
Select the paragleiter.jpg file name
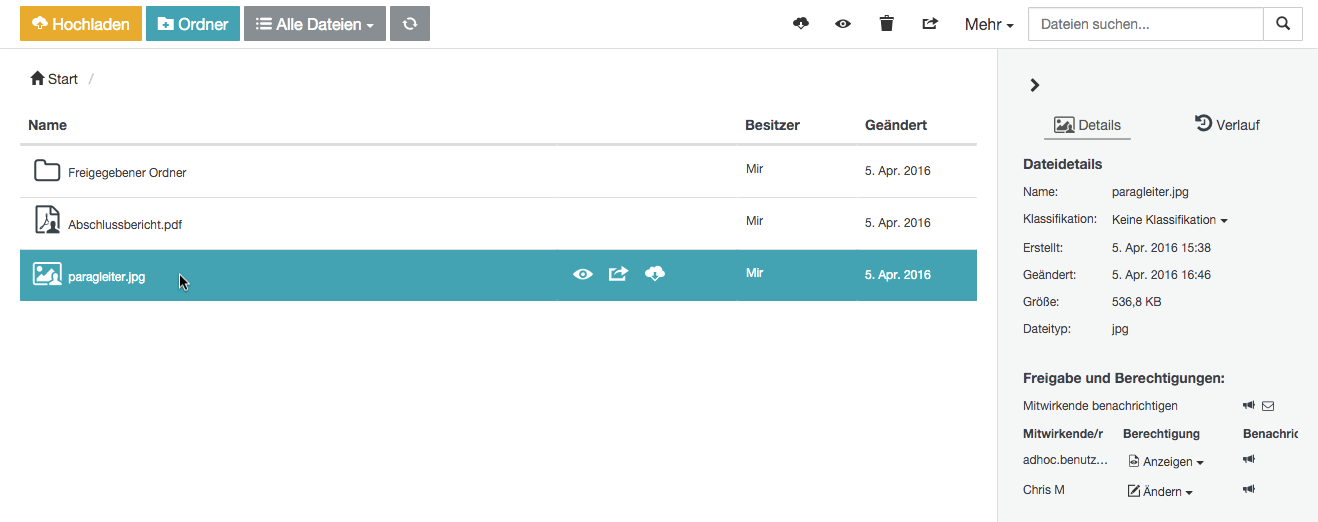coord(107,276)
